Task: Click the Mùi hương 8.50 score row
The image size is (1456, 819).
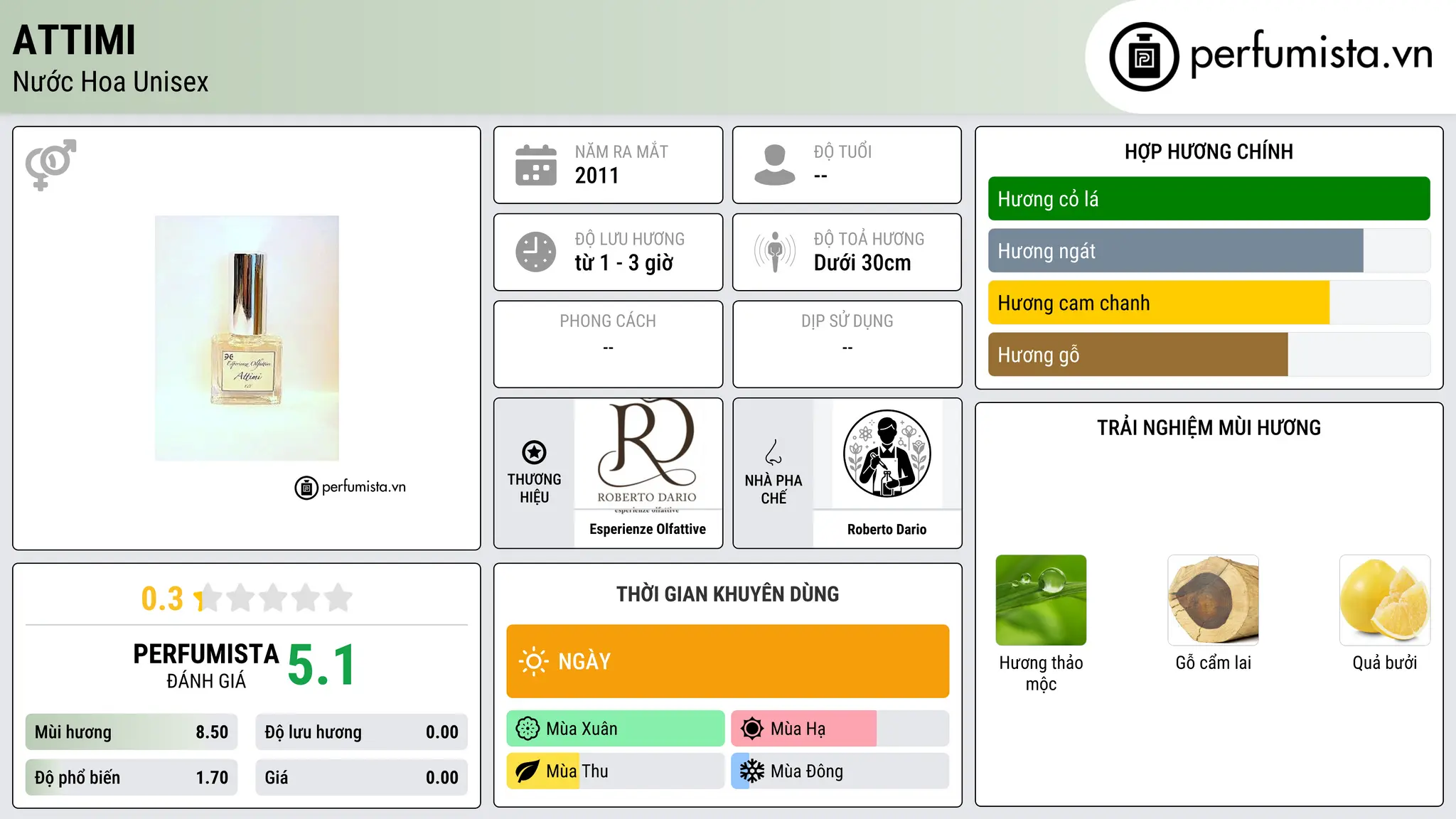Action: [x=132, y=732]
